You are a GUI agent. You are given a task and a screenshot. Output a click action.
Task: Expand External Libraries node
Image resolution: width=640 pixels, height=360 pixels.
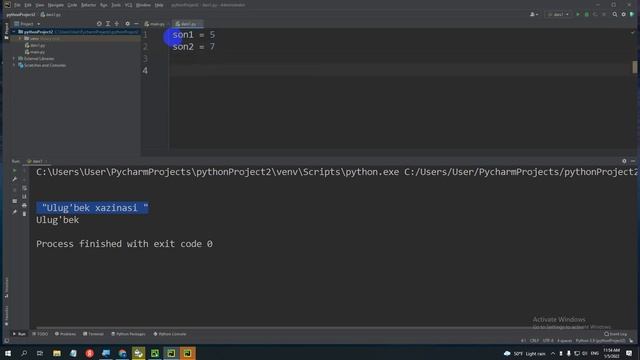point(14,59)
